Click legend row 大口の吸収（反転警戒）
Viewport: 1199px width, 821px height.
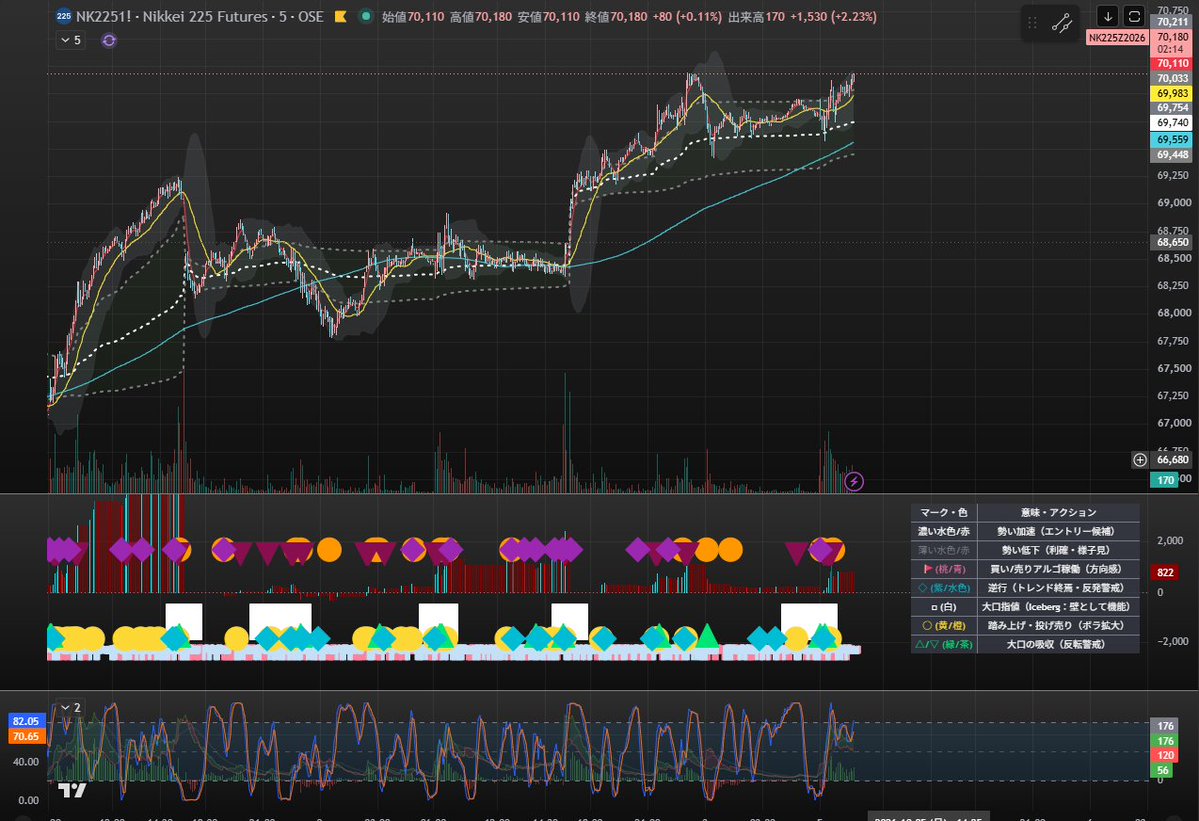pyautogui.click(x=1058, y=644)
